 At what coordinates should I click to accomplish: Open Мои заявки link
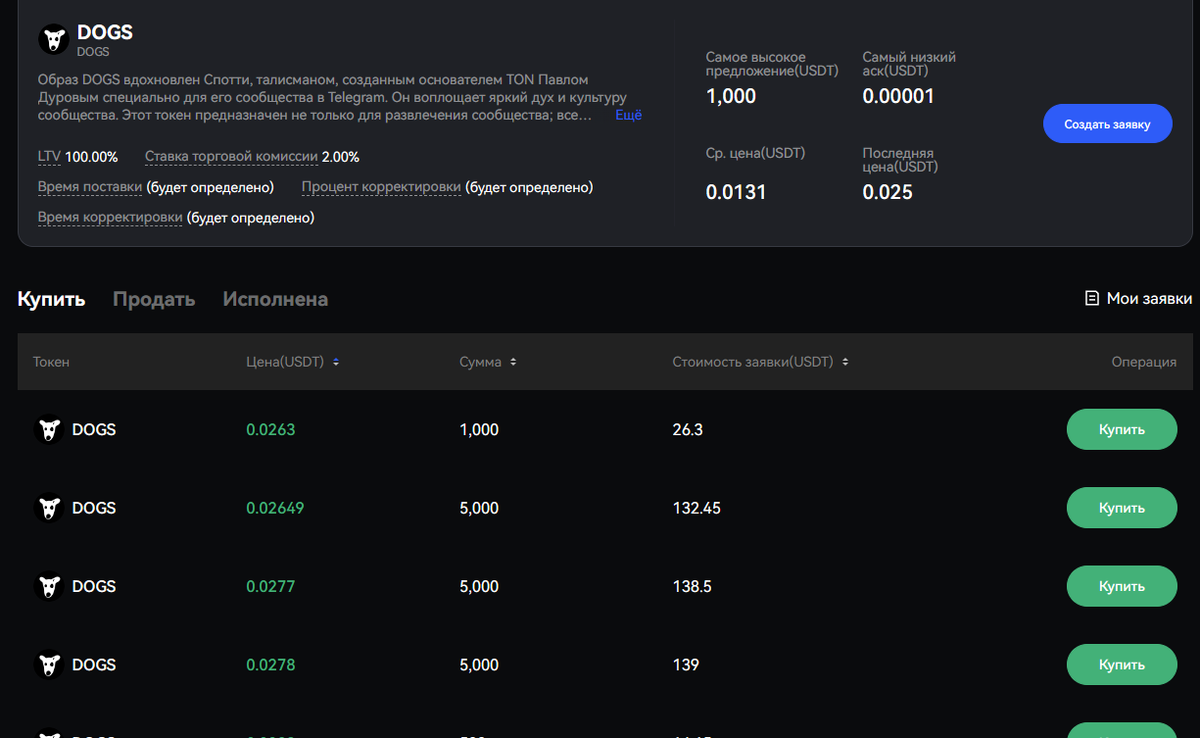tap(1149, 298)
